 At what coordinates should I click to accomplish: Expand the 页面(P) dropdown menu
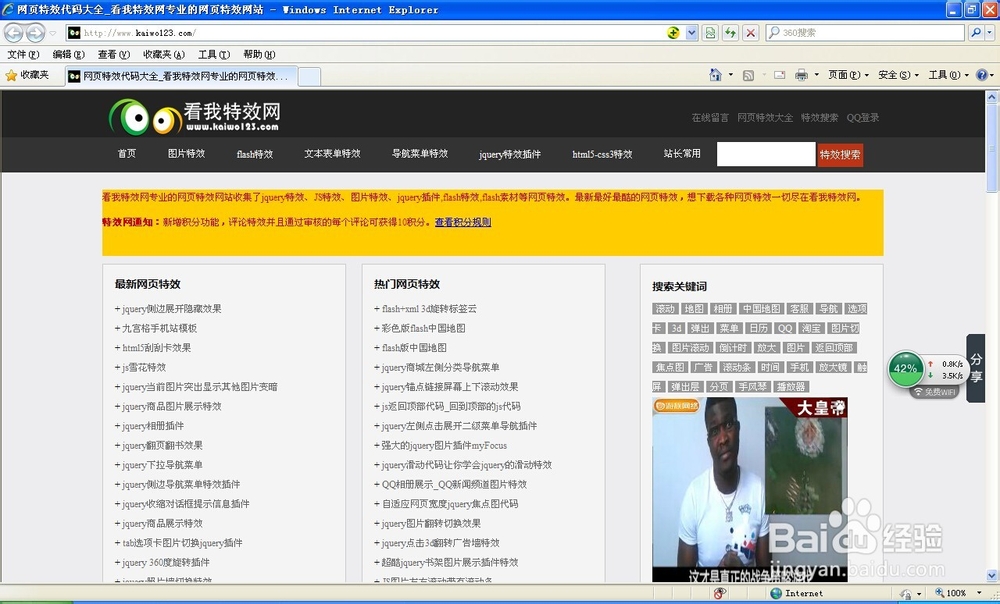(847, 75)
